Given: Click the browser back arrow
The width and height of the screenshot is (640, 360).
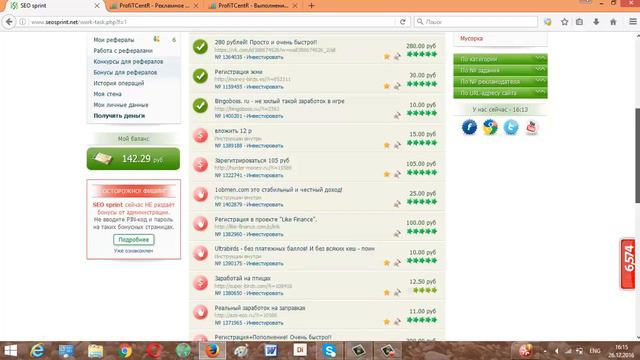Looking at the screenshot, I should point(9,22).
